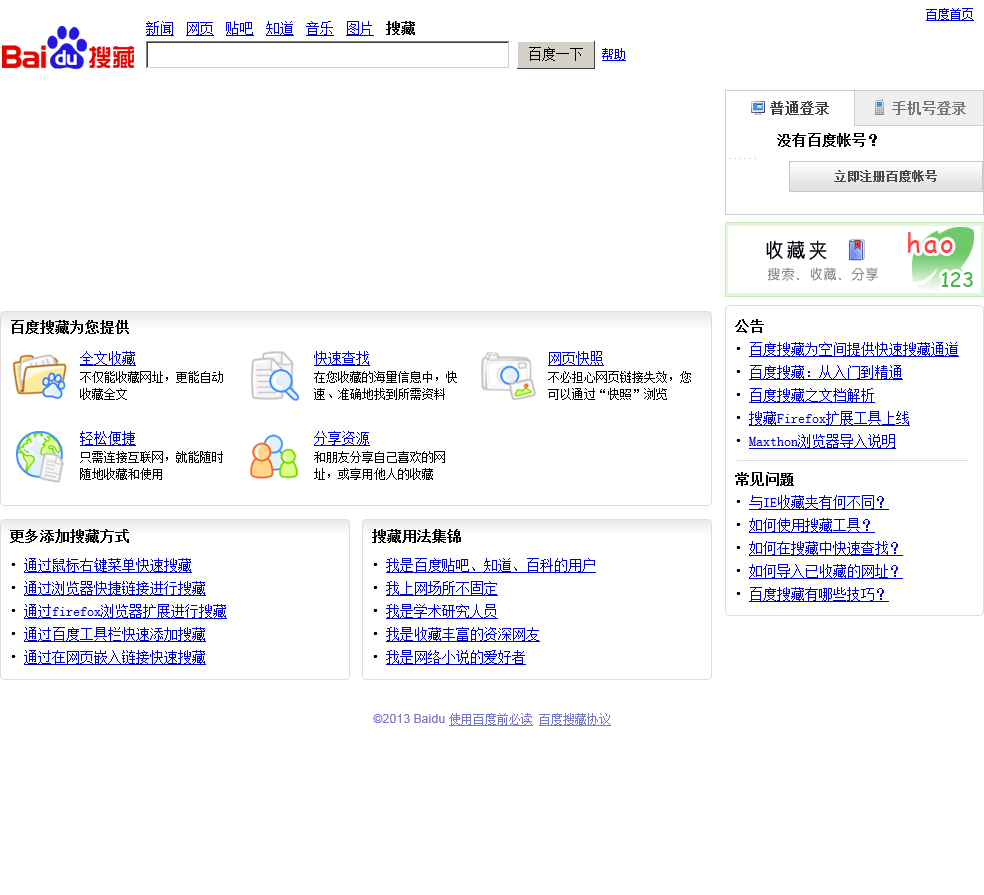The height and width of the screenshot is (895, 984).
Task: Click the monitor icon beside 普通登录
Action: [758, 108]
